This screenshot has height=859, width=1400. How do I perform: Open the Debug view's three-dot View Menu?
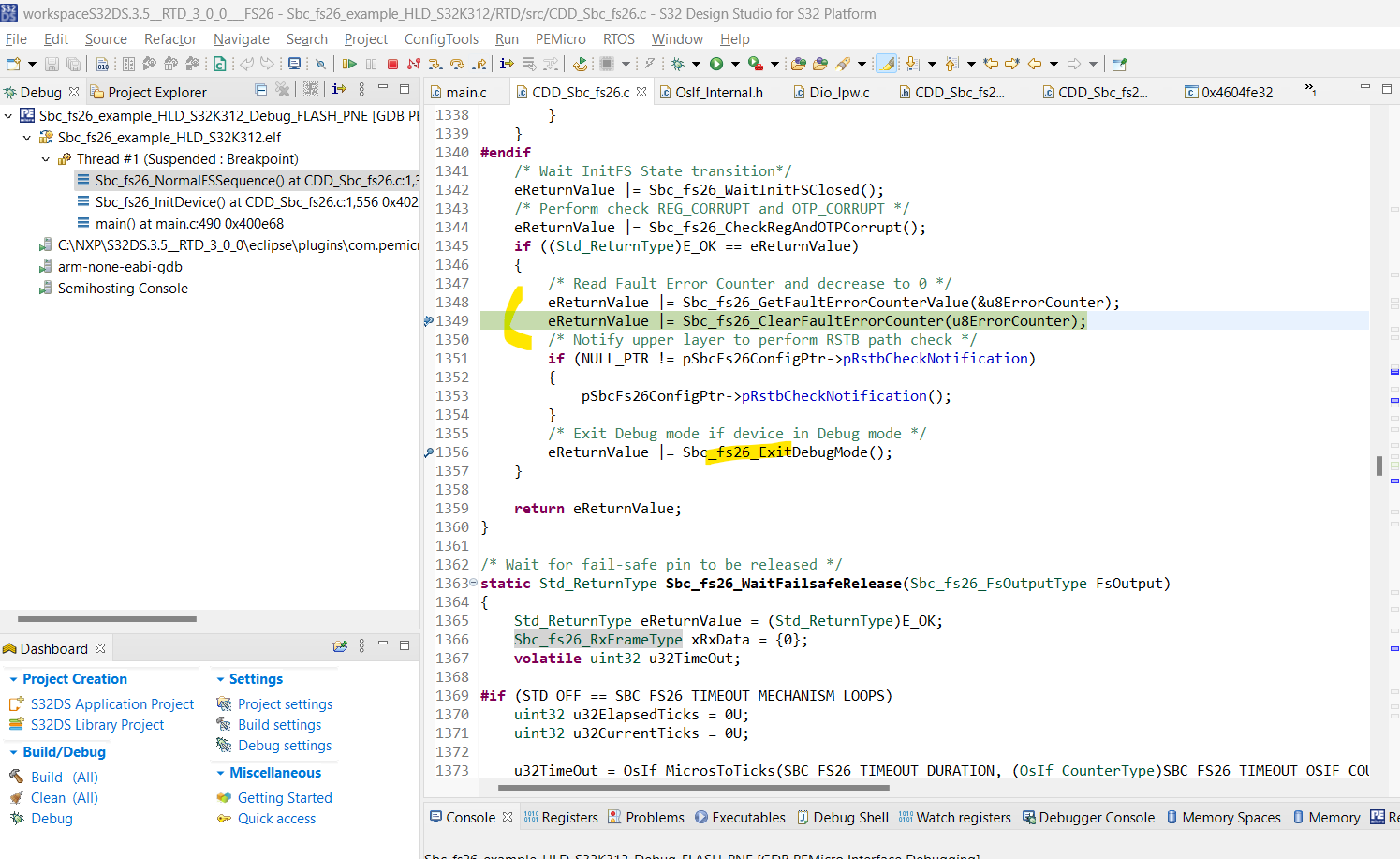(x=361, y=89)
